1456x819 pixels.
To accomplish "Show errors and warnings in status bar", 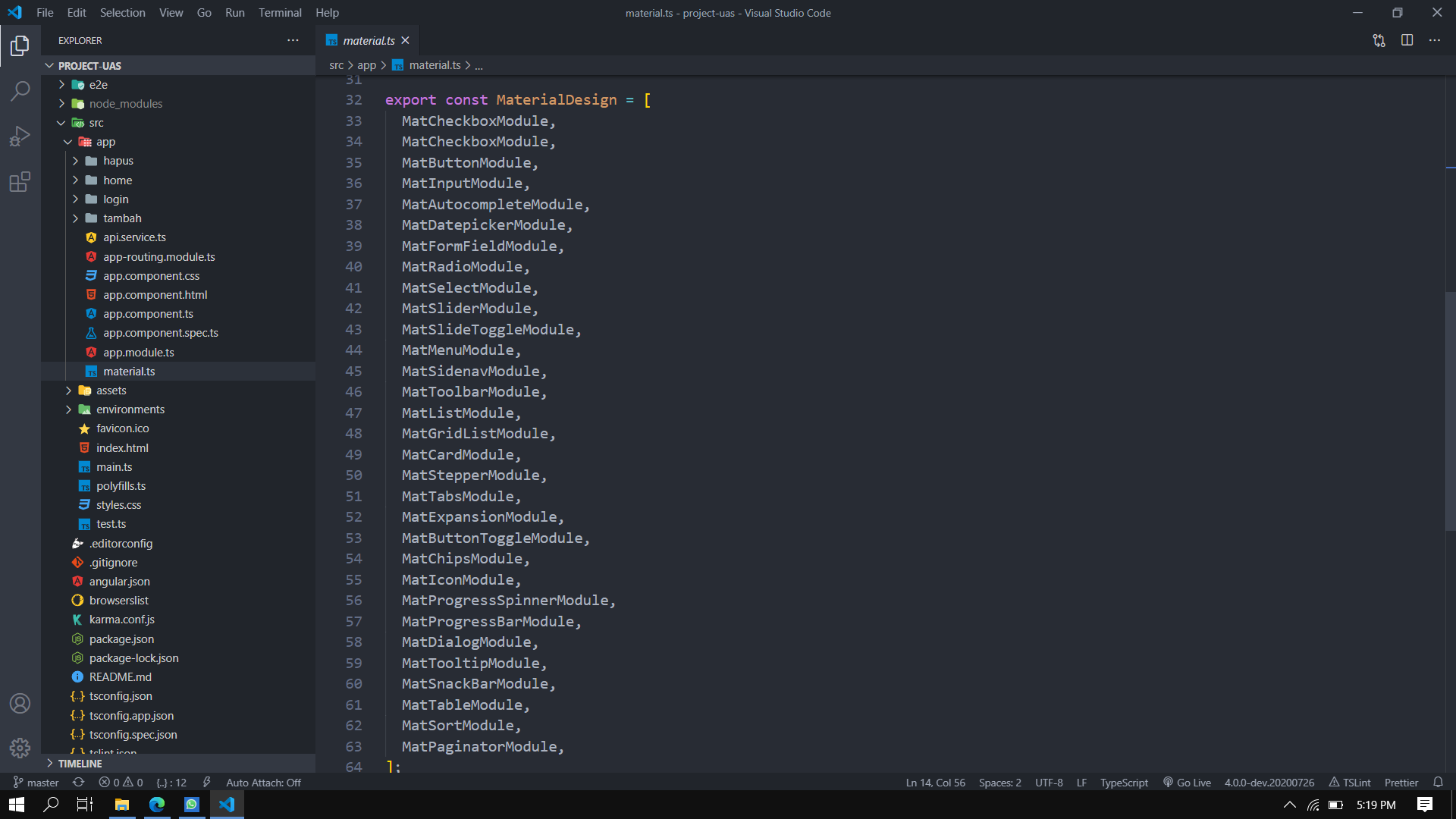I will pos(121,782).
